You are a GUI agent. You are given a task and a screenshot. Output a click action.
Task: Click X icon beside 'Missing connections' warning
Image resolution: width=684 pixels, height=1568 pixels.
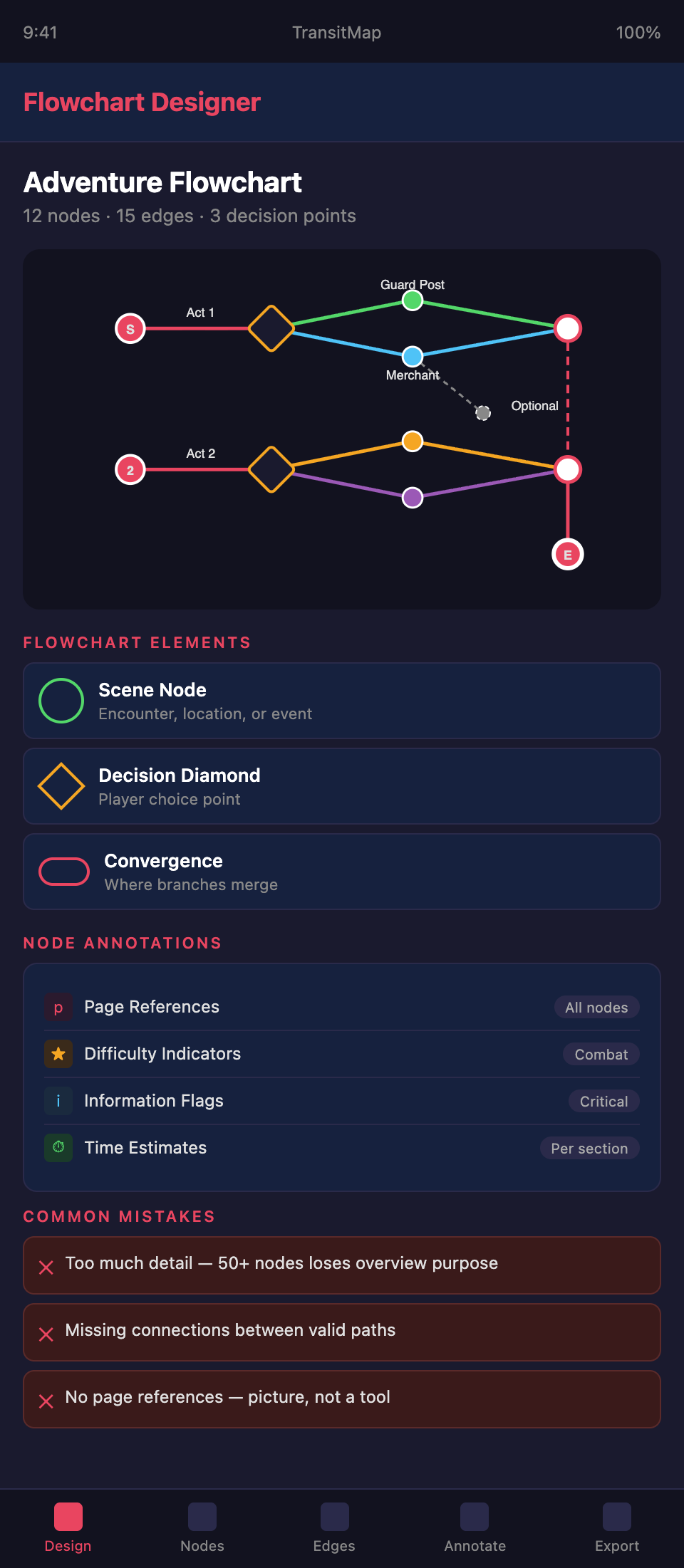click(x=46, y=1334)
